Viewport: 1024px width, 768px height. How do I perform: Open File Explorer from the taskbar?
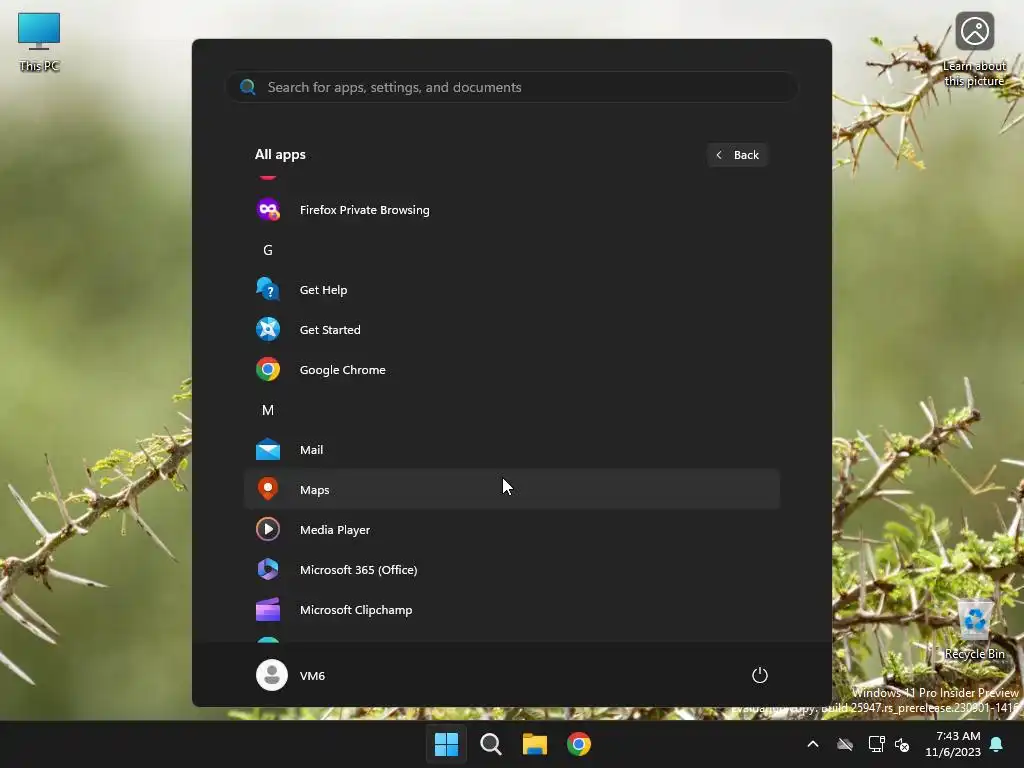pyautogui.click(x=535, y=744)
